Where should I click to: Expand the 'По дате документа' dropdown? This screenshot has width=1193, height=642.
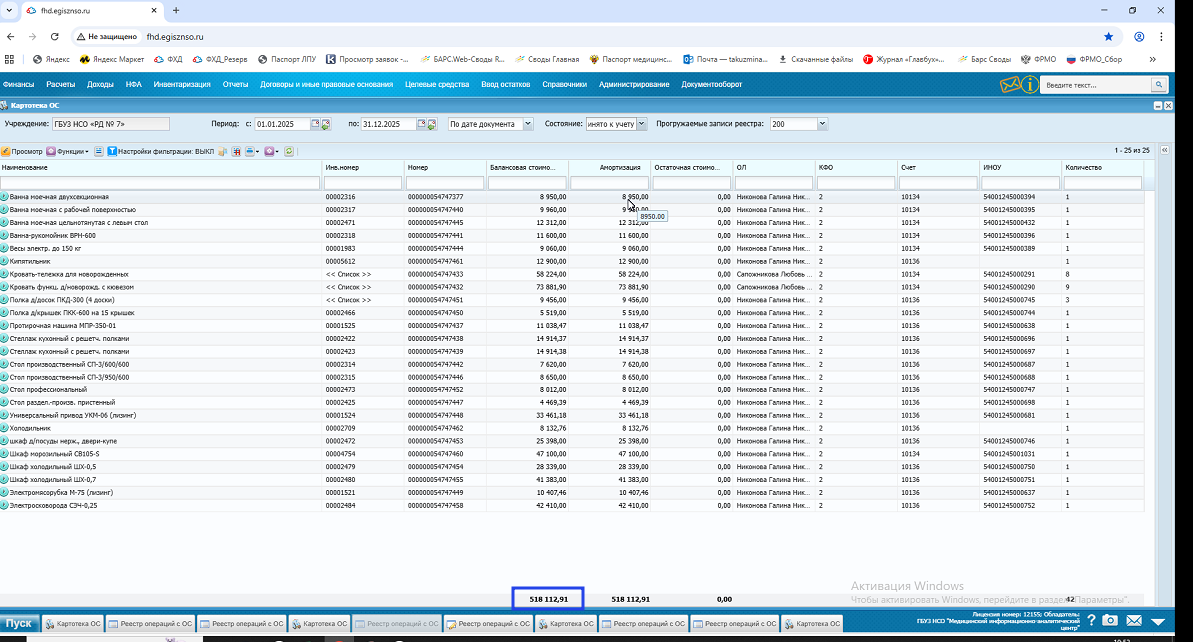pos(527,124)
